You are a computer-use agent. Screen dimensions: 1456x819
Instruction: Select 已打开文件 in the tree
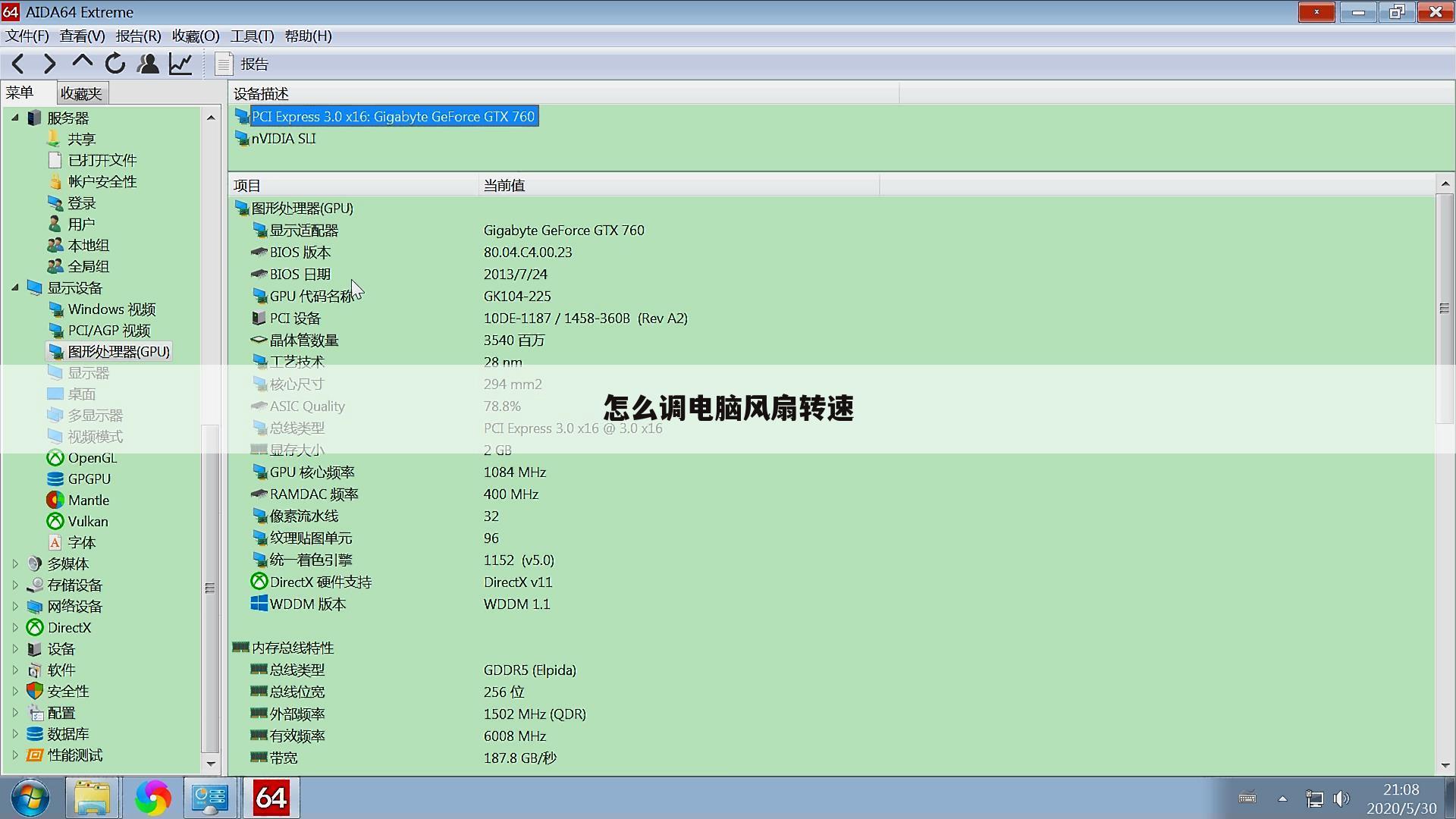pos(102,160)
